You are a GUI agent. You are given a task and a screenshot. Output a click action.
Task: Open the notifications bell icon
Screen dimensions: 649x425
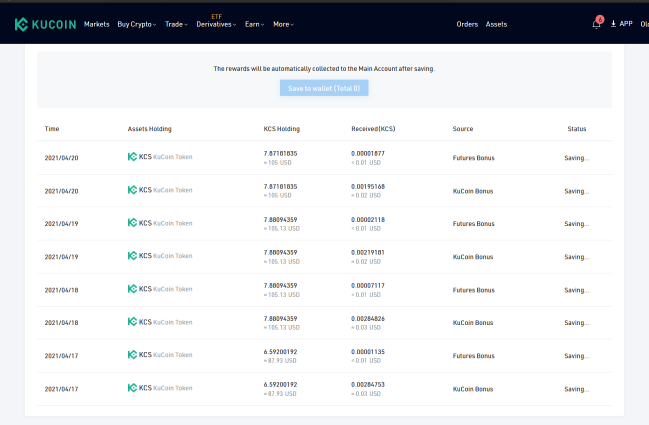click(596, 24)
